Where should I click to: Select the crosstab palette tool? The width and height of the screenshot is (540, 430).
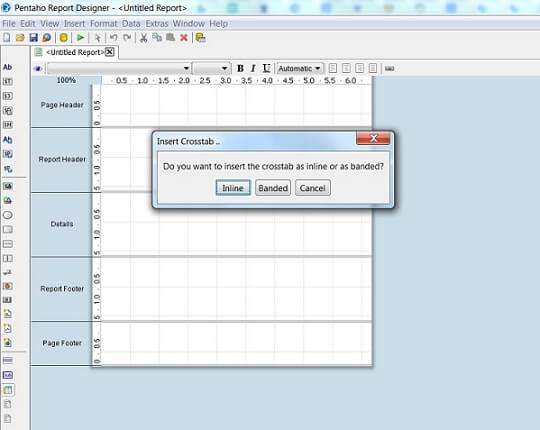coord(8,390)
